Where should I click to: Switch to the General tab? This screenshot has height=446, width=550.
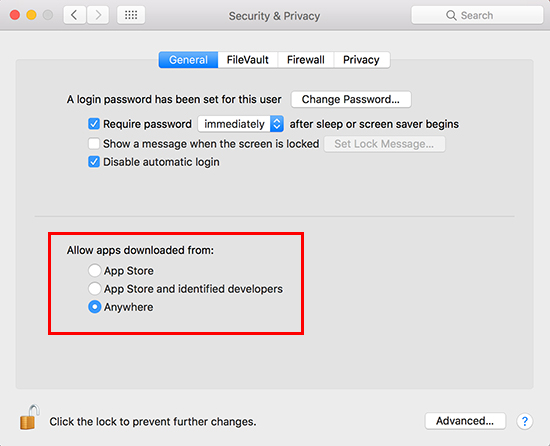click(188, 60)
